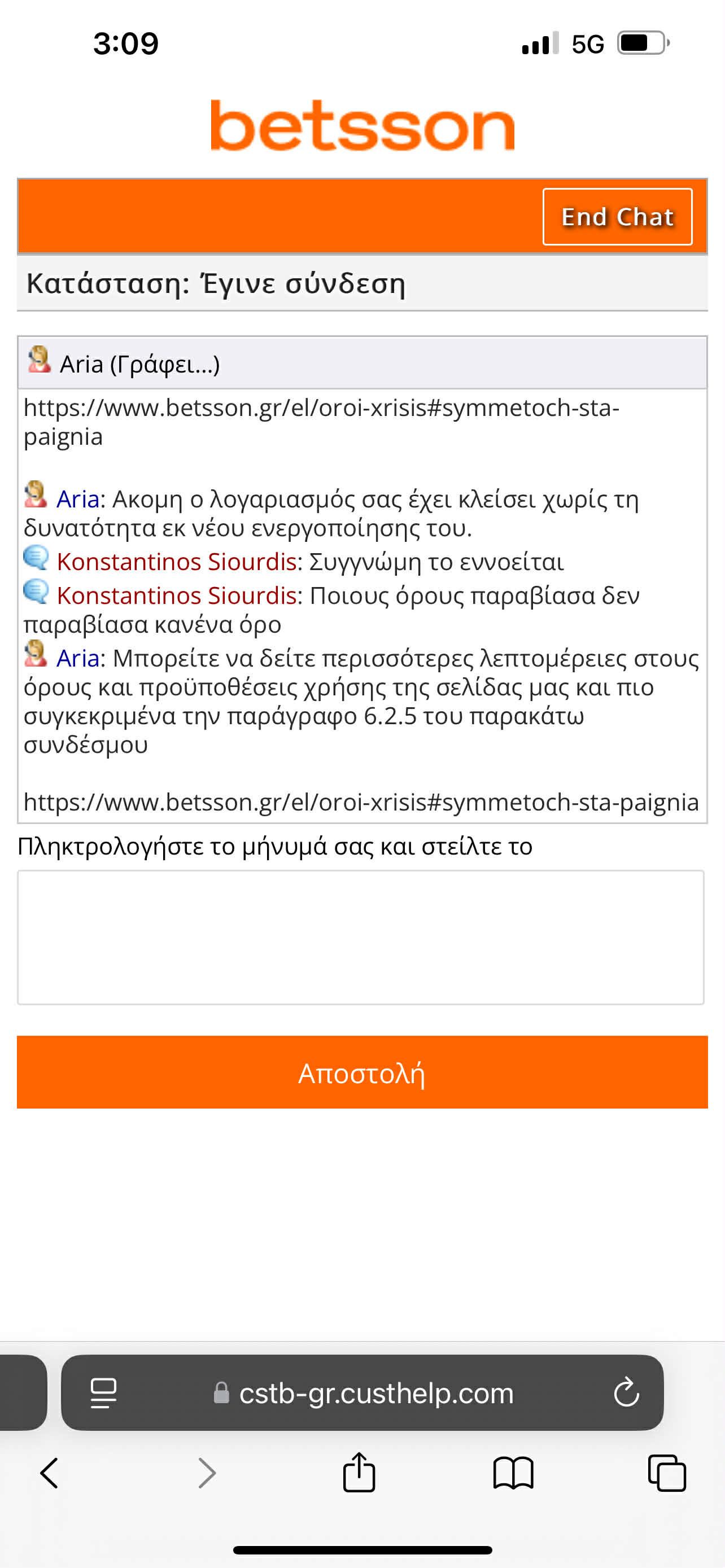The width and height of the screenshot is (725, 1568).
Task: Tap Aria's name on the paragraph 6.2.5 message
Action: click(x=78, y=658)
